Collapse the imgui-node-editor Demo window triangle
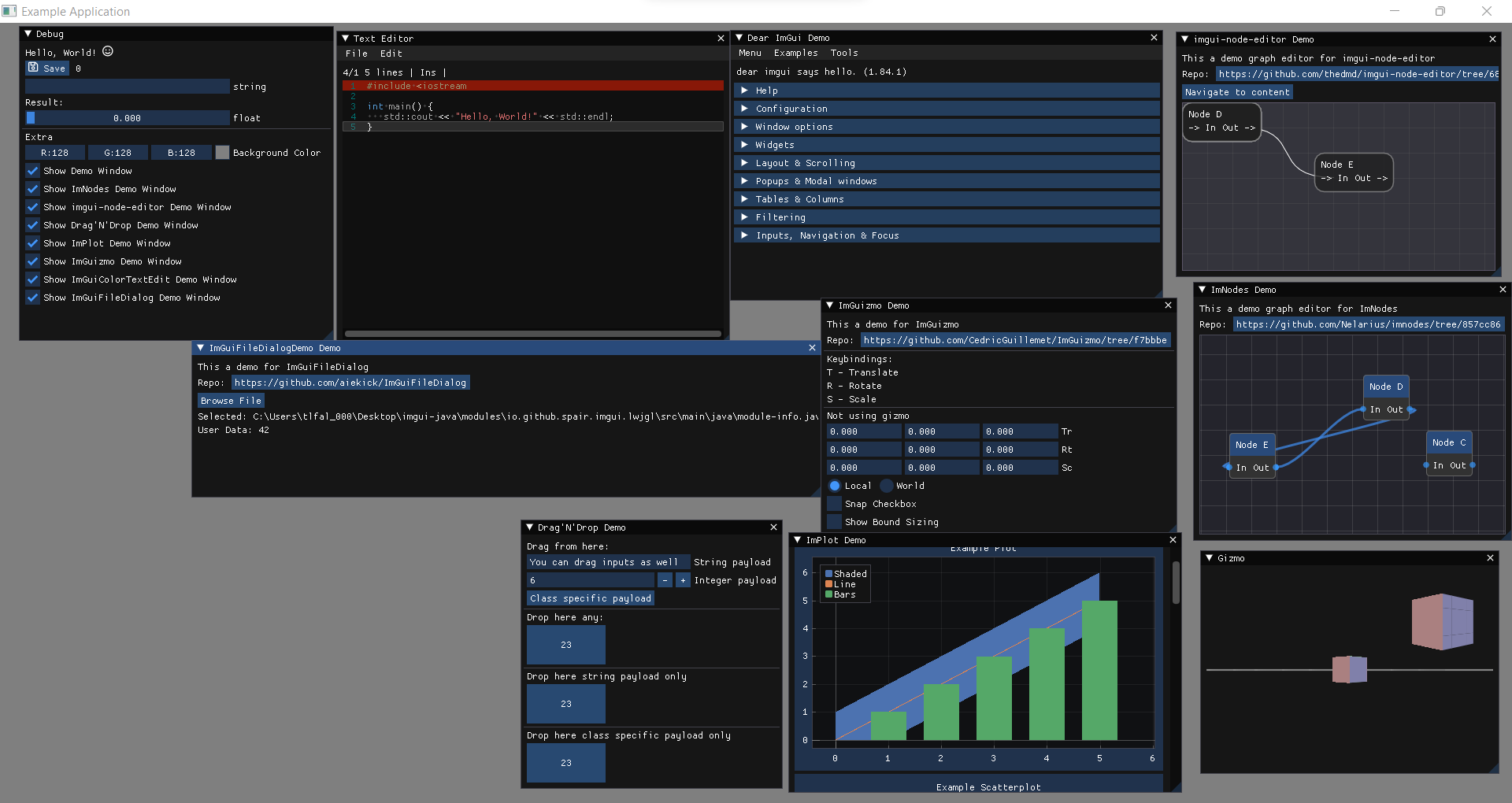1512x803 pixels. [1185, 39]
